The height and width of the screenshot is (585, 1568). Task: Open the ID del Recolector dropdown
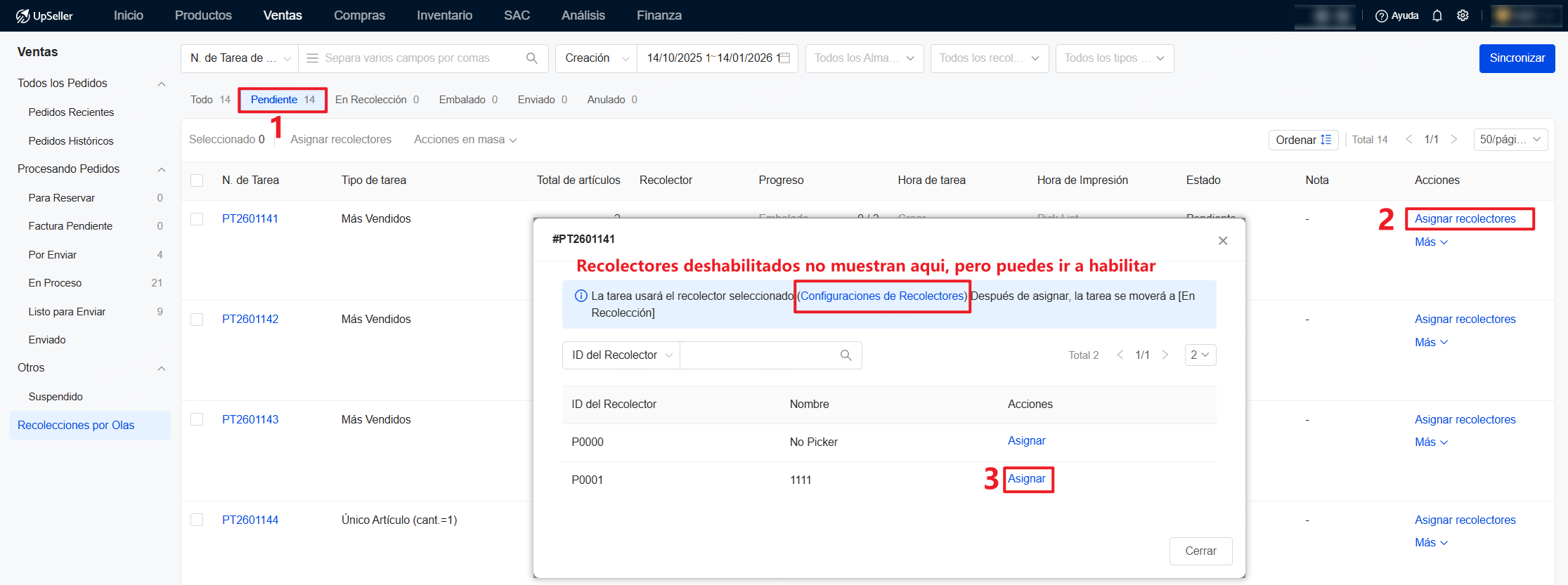tap(621, 355)
